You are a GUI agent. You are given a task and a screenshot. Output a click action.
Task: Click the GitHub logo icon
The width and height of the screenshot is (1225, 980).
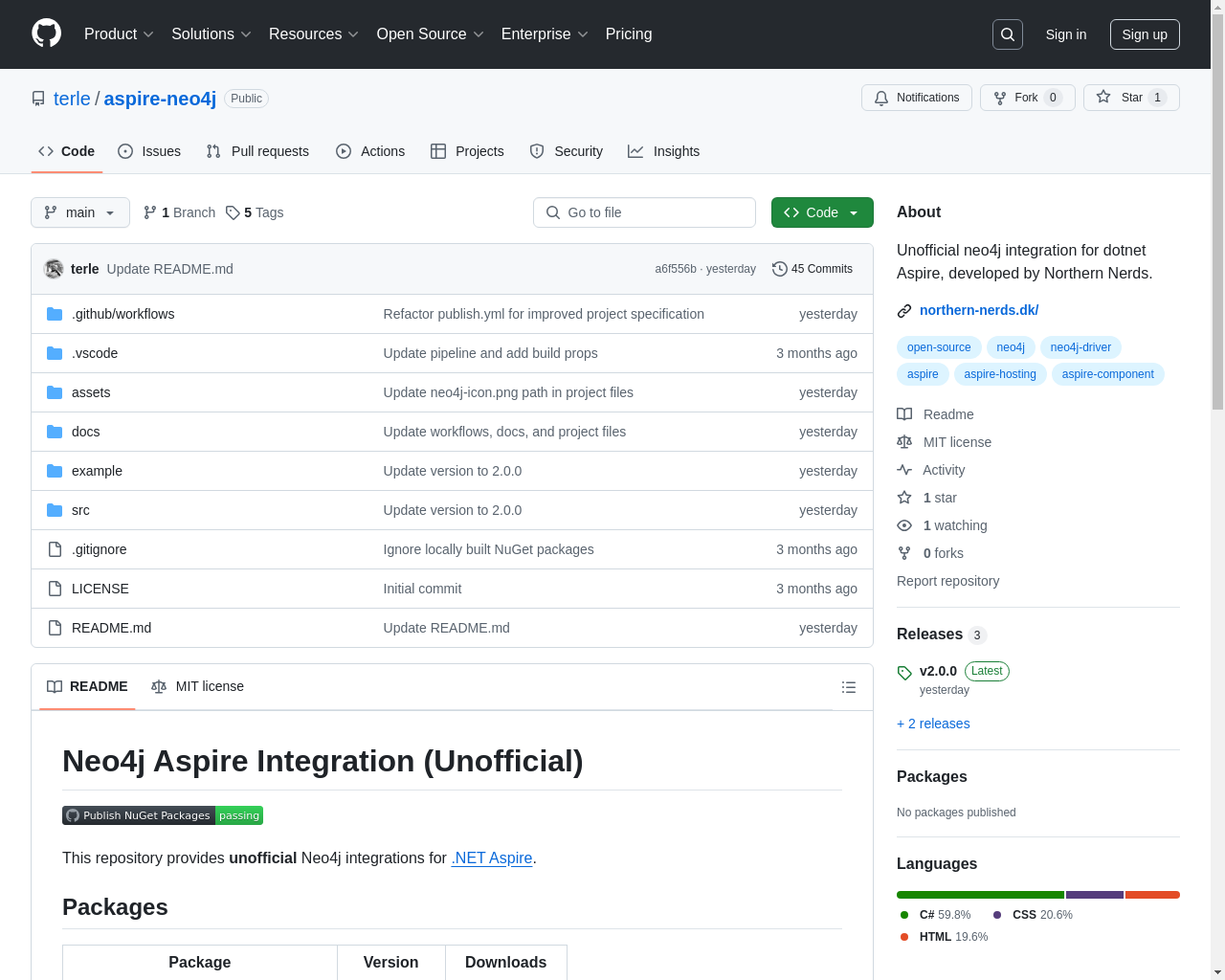click(x=47, y=33)
